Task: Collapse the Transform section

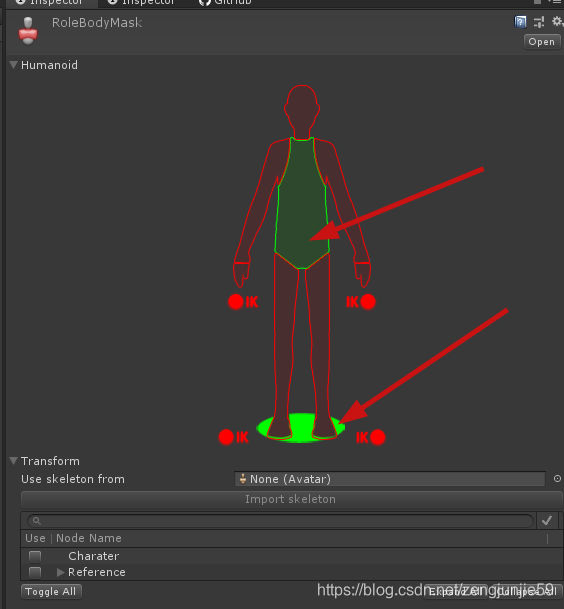Action: pos(14,461)
